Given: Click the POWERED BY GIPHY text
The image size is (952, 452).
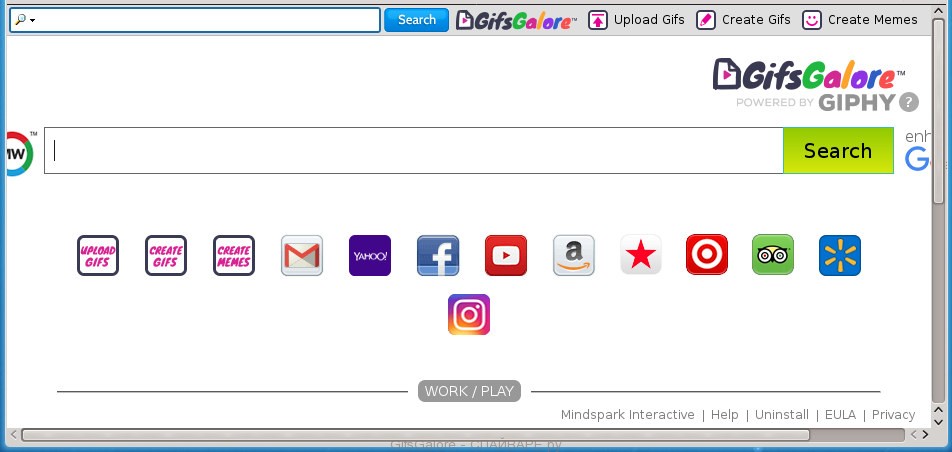Looking at the screenshot, I should pyautogui.click(x=816, y=102).
